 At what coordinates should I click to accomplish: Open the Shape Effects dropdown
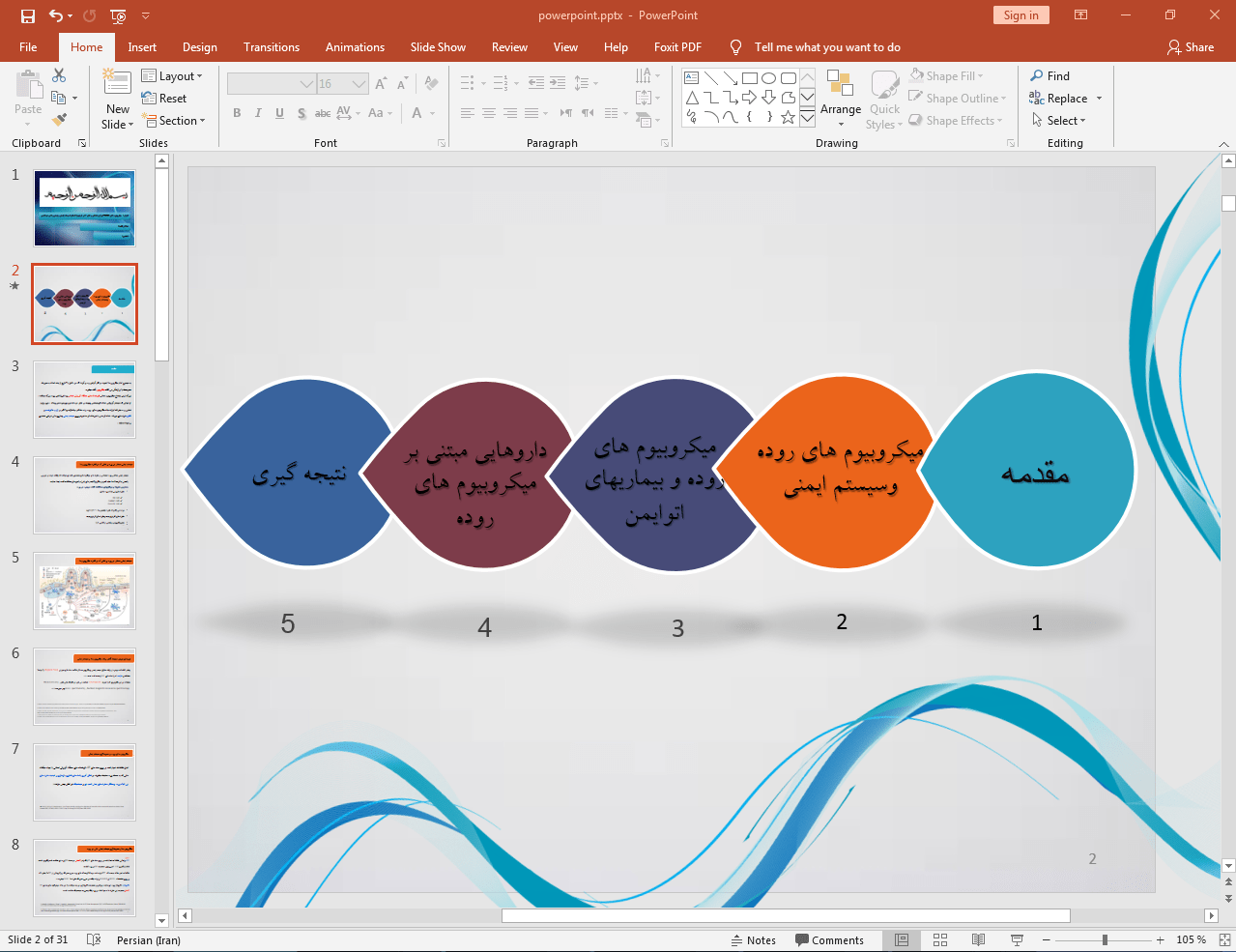[956, 120]
